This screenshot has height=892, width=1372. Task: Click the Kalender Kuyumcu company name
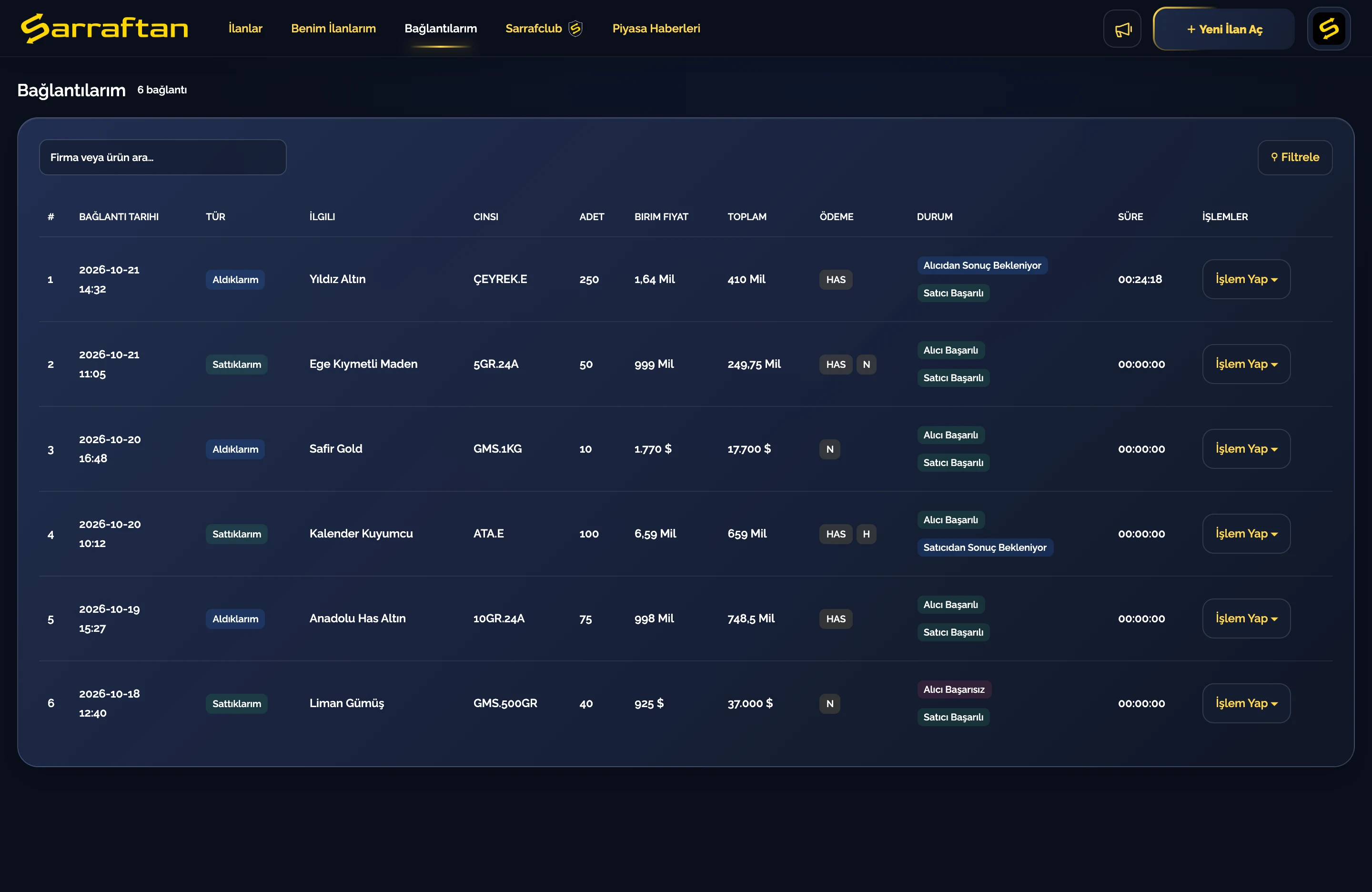point(361,533)
